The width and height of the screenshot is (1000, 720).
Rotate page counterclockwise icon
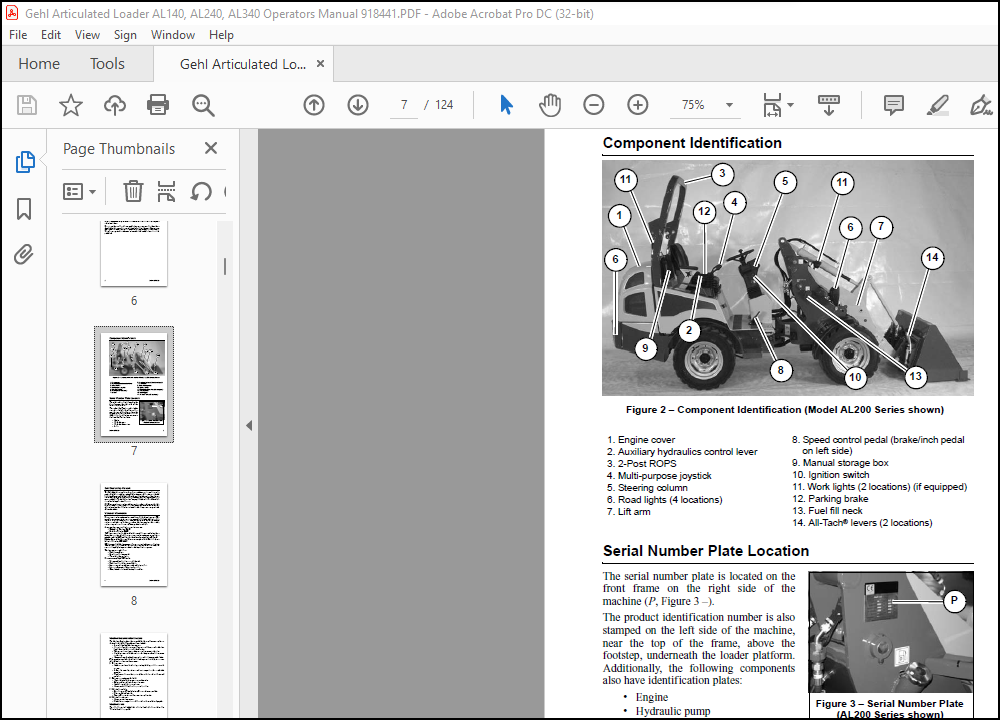pos(201,191)
